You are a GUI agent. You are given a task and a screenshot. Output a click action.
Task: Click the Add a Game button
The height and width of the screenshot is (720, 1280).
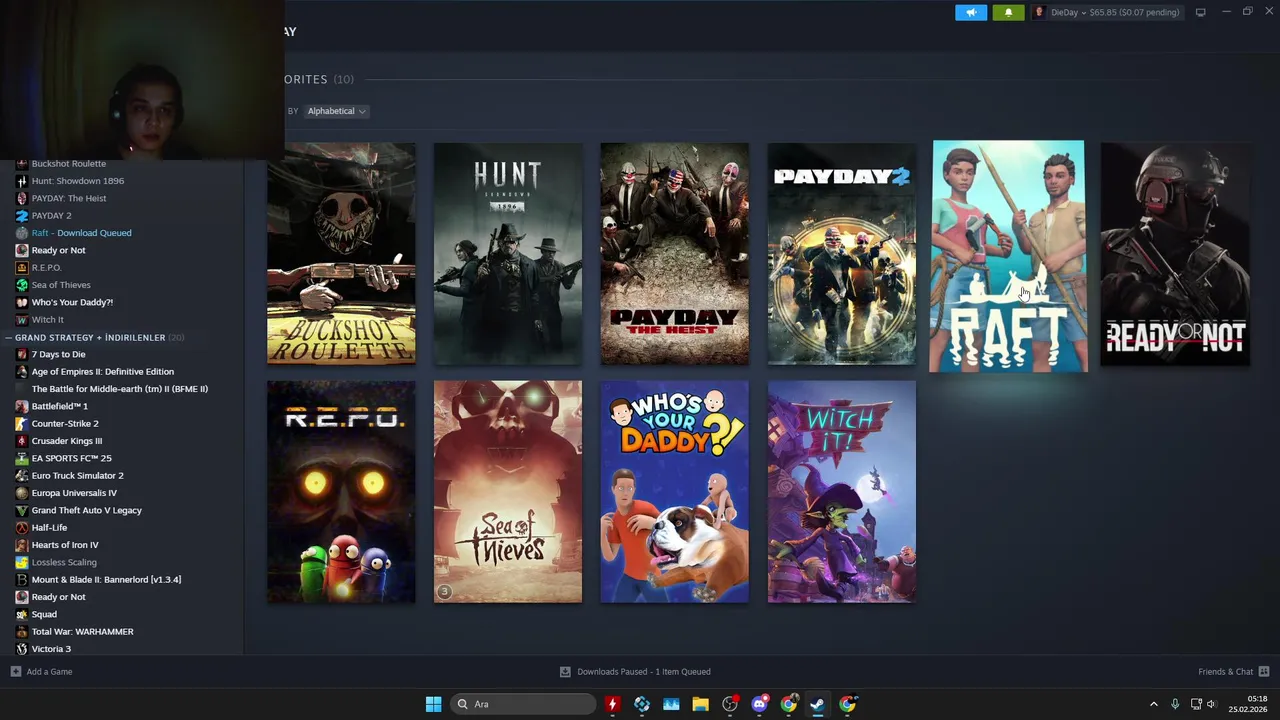41,672
